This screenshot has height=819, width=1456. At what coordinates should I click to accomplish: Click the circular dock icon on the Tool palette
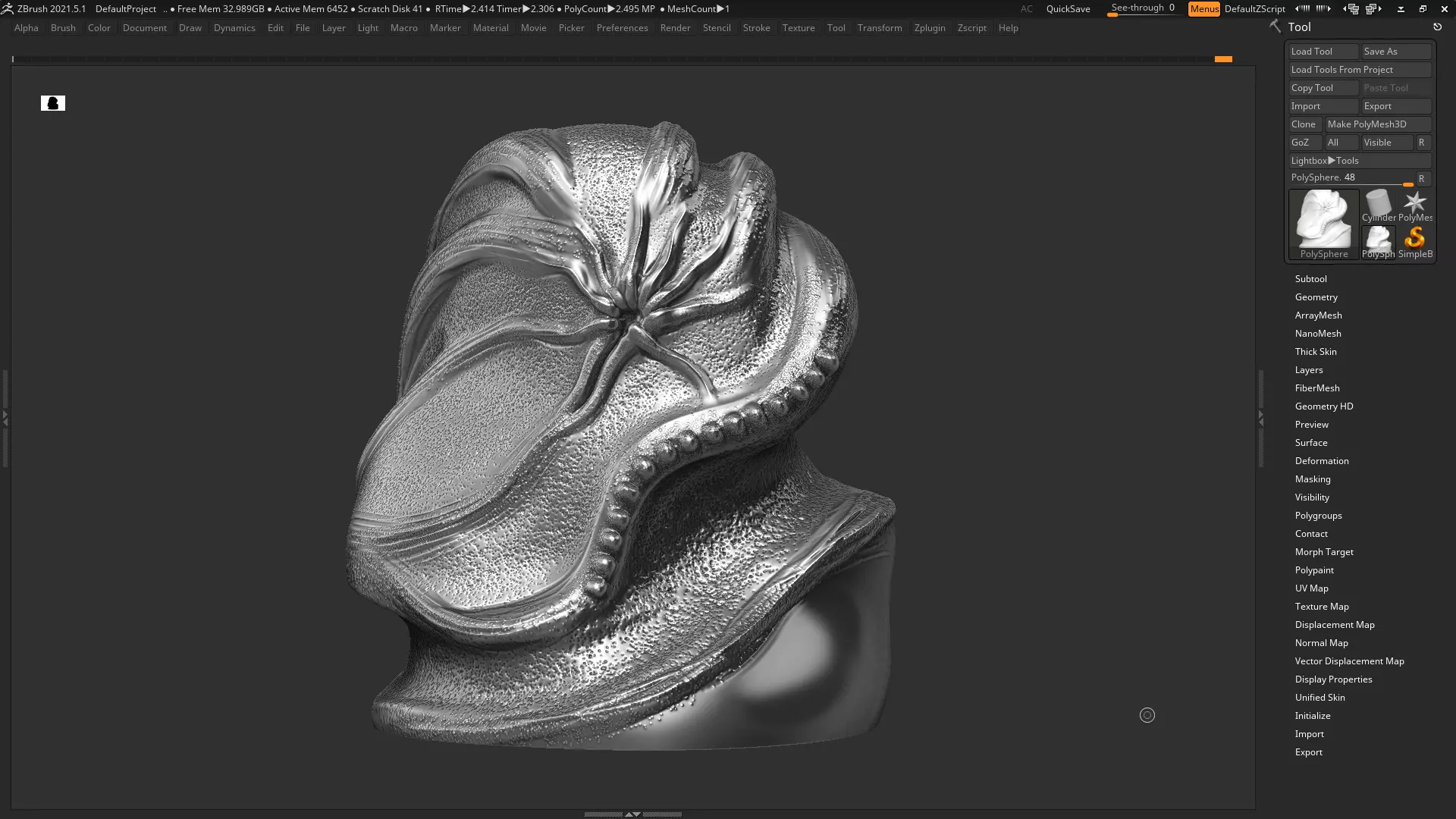1437,27
